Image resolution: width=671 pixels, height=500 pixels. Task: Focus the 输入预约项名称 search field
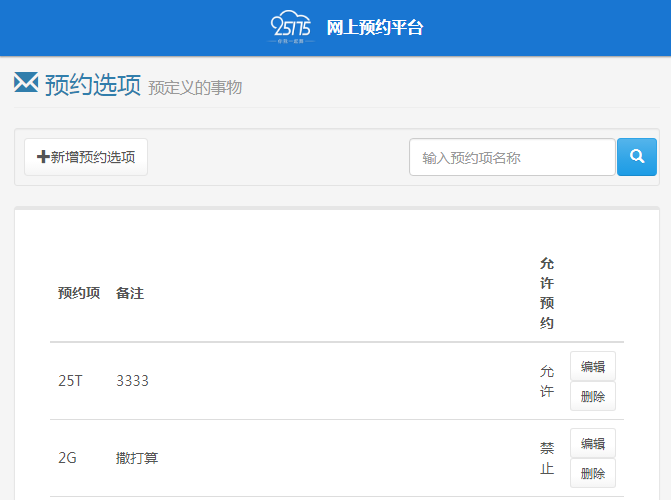tap(512, 157)
